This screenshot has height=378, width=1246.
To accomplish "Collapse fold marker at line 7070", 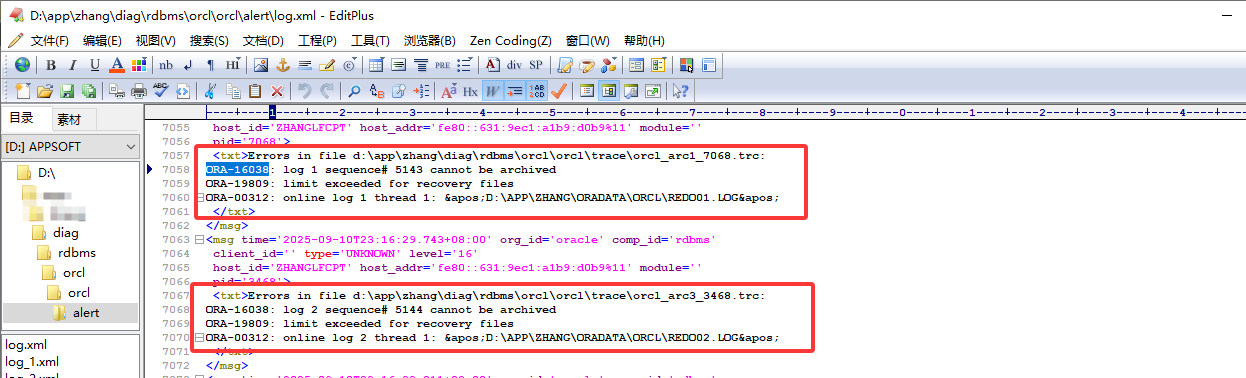I will (199, 338).
